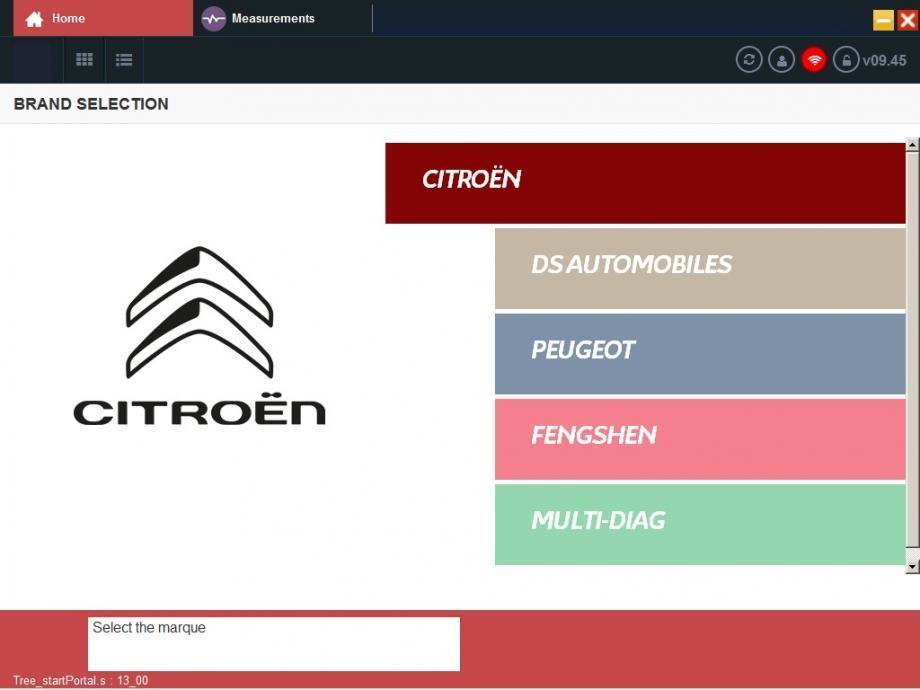The width and height of the screenshot is (920, 690).
Task: Select the MULTI-DIAG option
Action: pyautogui.click(x=700, y=524)
